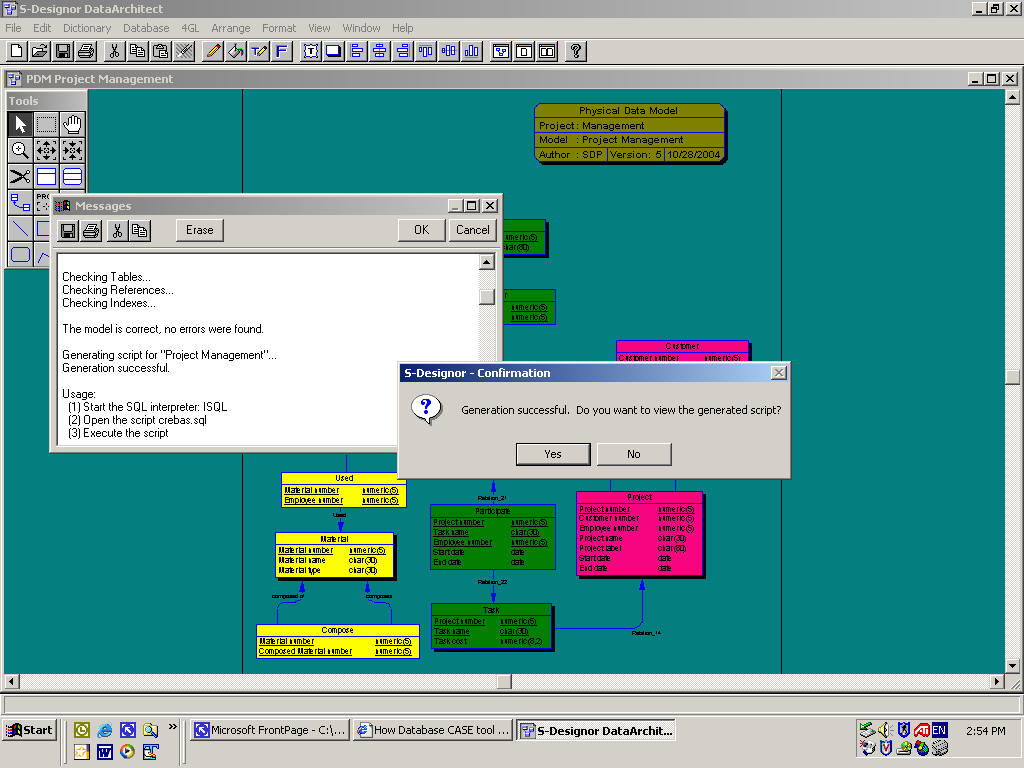The width and height of the screenshot is (1024, 768).
Task: Select the Grabber hand tool
Action: coord(71,124)
